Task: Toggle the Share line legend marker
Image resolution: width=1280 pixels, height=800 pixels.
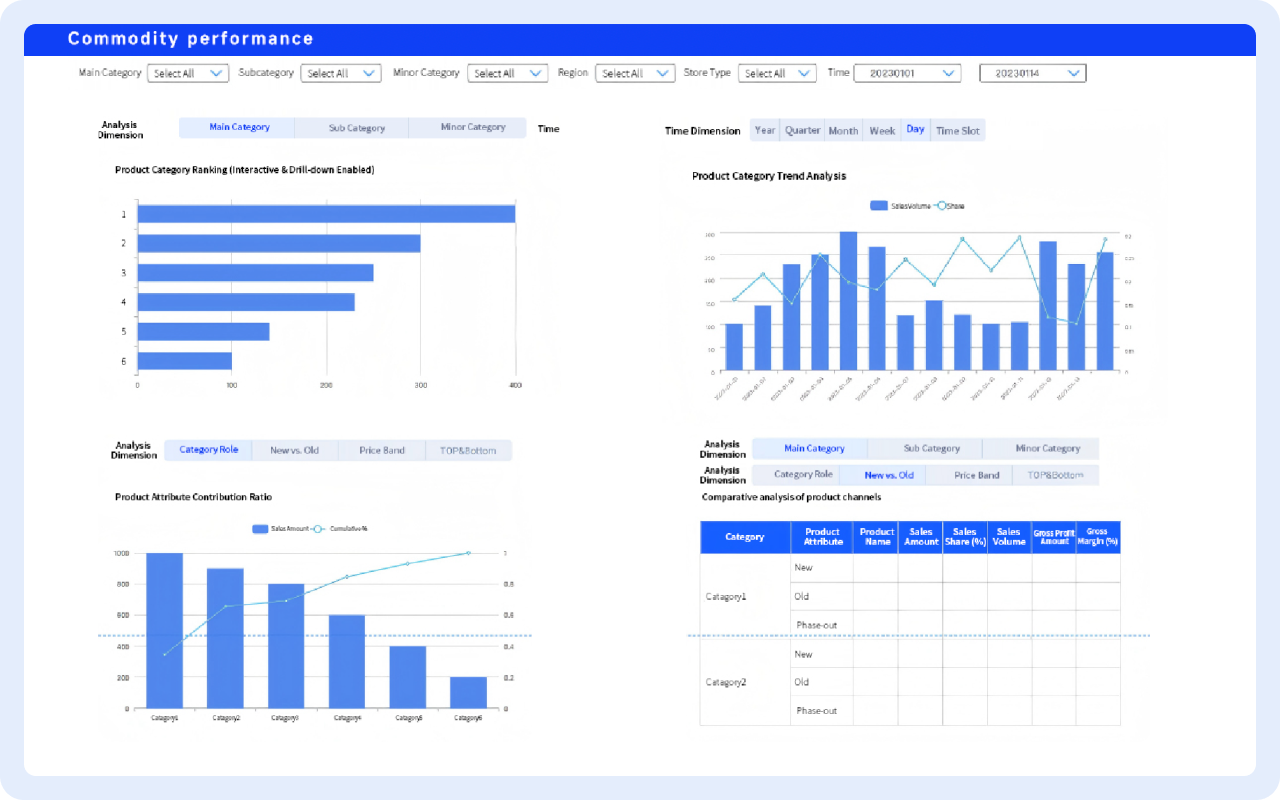Action: tap(940, 205)
